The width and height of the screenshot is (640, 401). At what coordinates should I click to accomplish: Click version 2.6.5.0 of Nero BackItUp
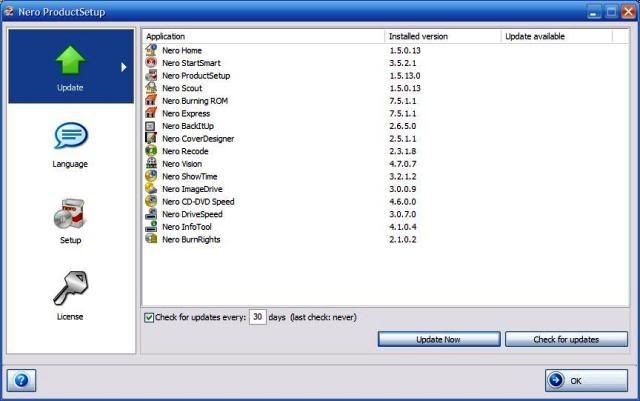pyautogui.click(x=402, y=126)
